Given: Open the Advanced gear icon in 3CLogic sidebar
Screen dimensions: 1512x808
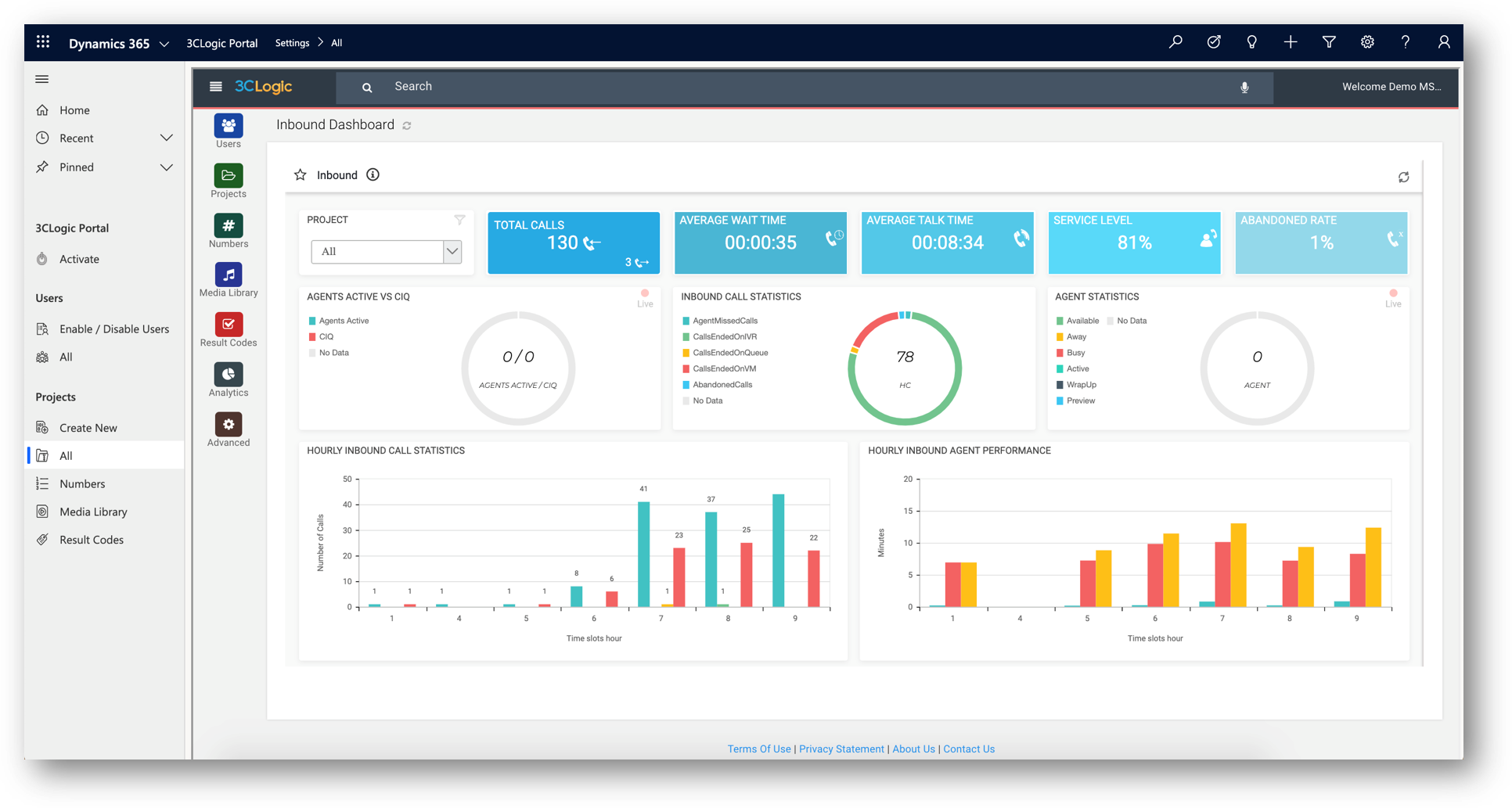Looking at the screenshot, I should click(229, 424).
